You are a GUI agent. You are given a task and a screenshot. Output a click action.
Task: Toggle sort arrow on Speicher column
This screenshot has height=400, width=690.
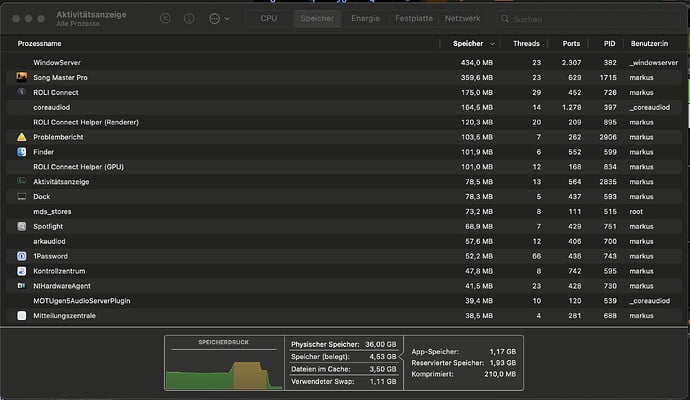(491, 44)
